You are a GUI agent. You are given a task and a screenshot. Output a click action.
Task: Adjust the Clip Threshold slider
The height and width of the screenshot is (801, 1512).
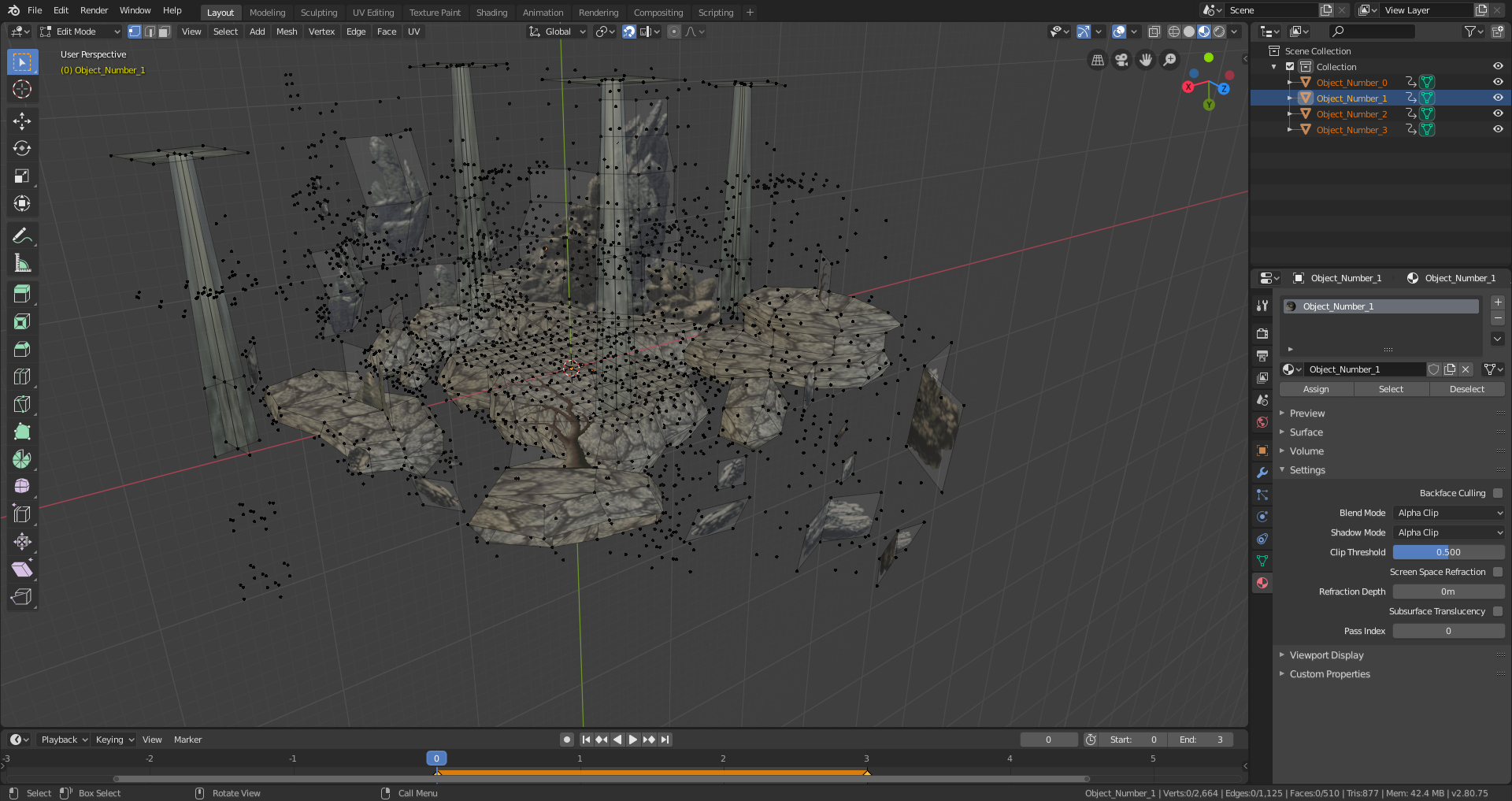[x=1447, y=552]
